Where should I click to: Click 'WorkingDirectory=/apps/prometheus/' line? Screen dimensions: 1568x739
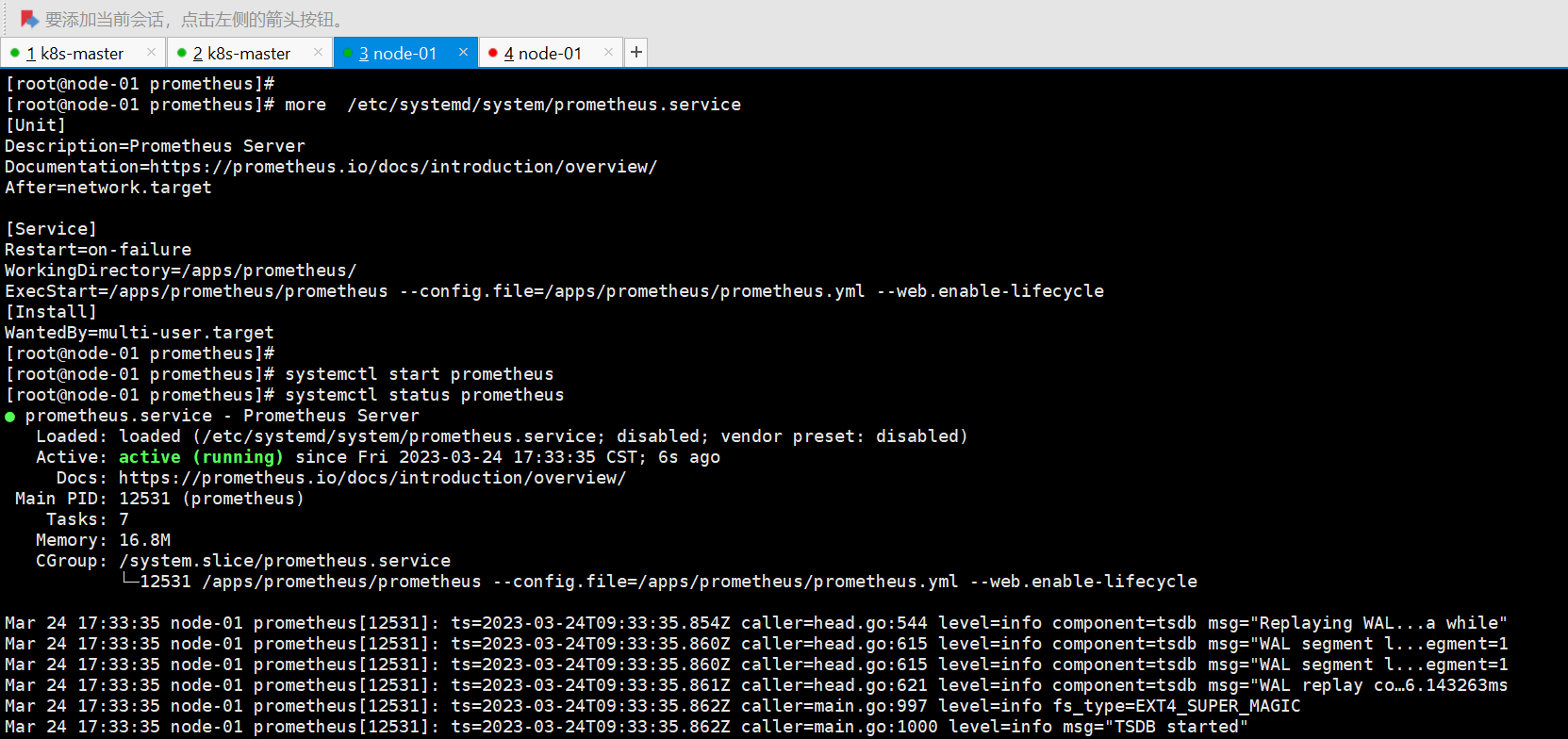coord(181,271)
